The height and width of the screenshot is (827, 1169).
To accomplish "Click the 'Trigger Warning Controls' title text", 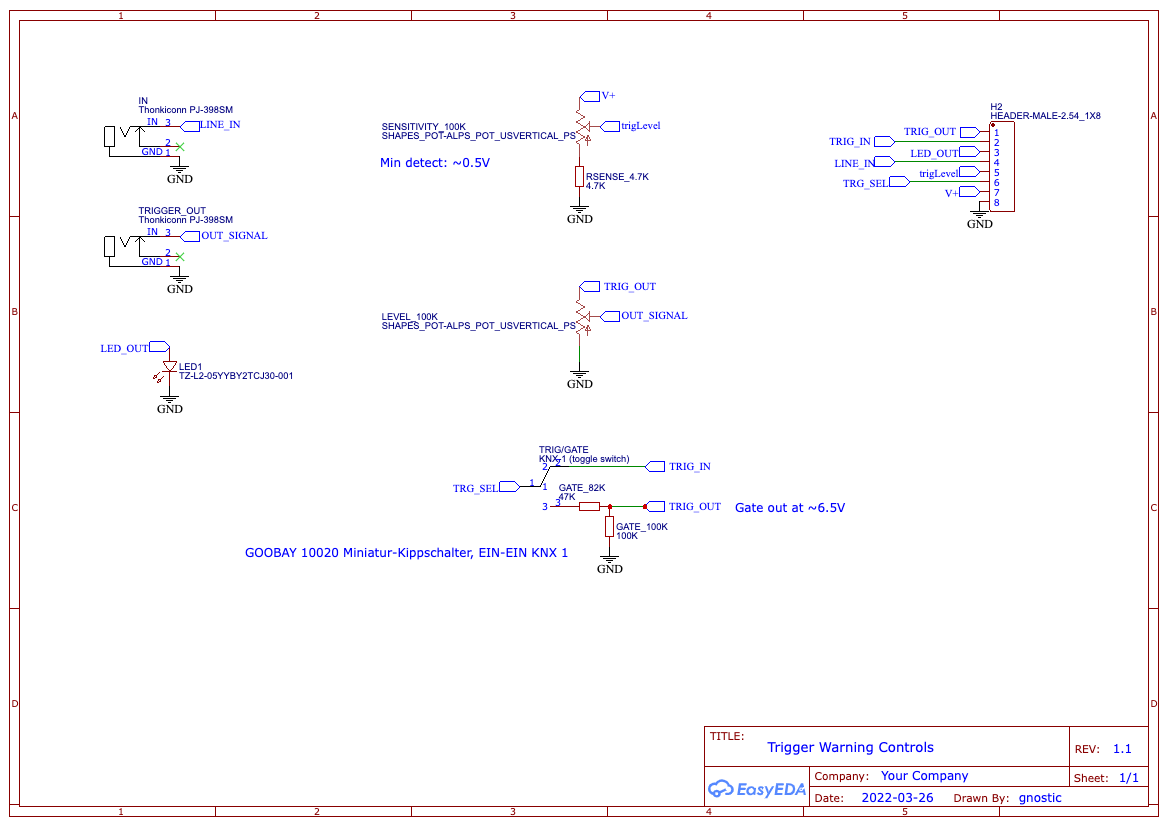I will pos(850,747).
